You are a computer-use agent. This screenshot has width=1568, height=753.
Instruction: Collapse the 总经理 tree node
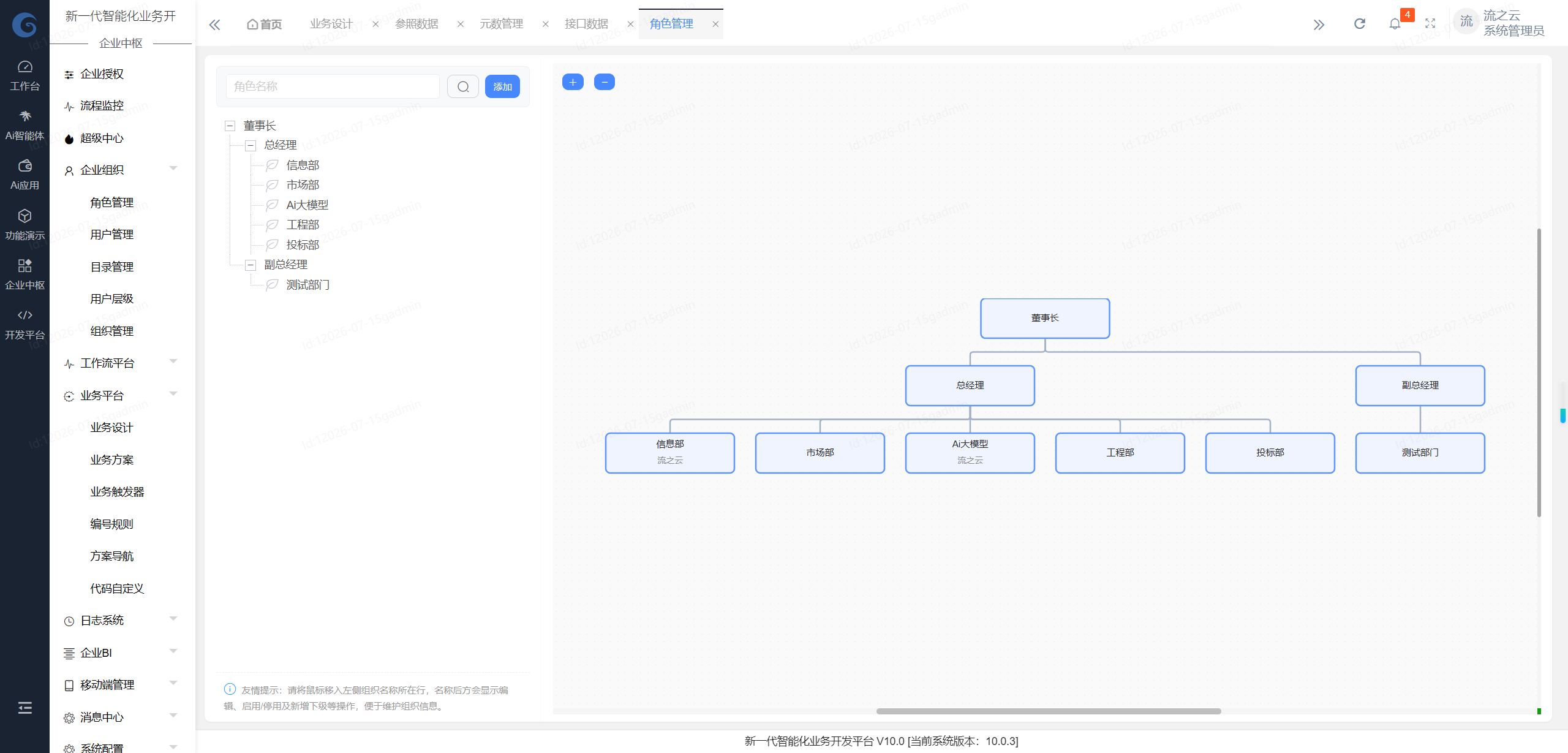coord(251,146)
